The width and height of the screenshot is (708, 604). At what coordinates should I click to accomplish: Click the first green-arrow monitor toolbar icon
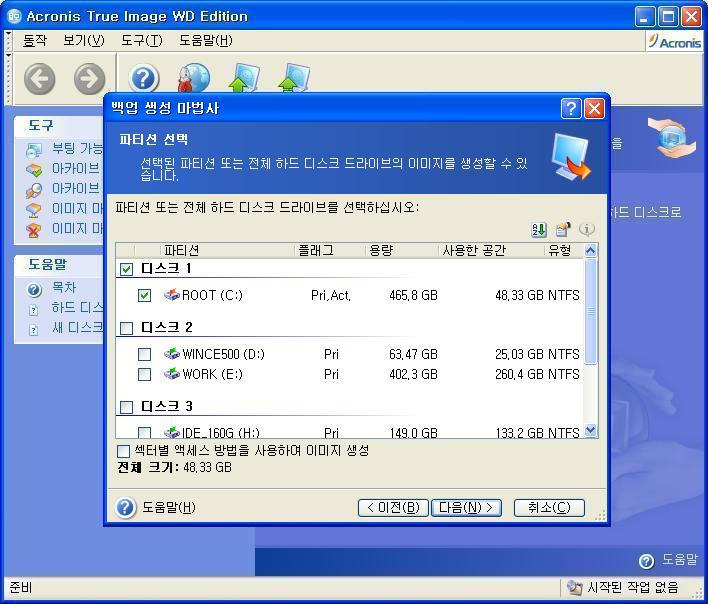click(244, 78)
